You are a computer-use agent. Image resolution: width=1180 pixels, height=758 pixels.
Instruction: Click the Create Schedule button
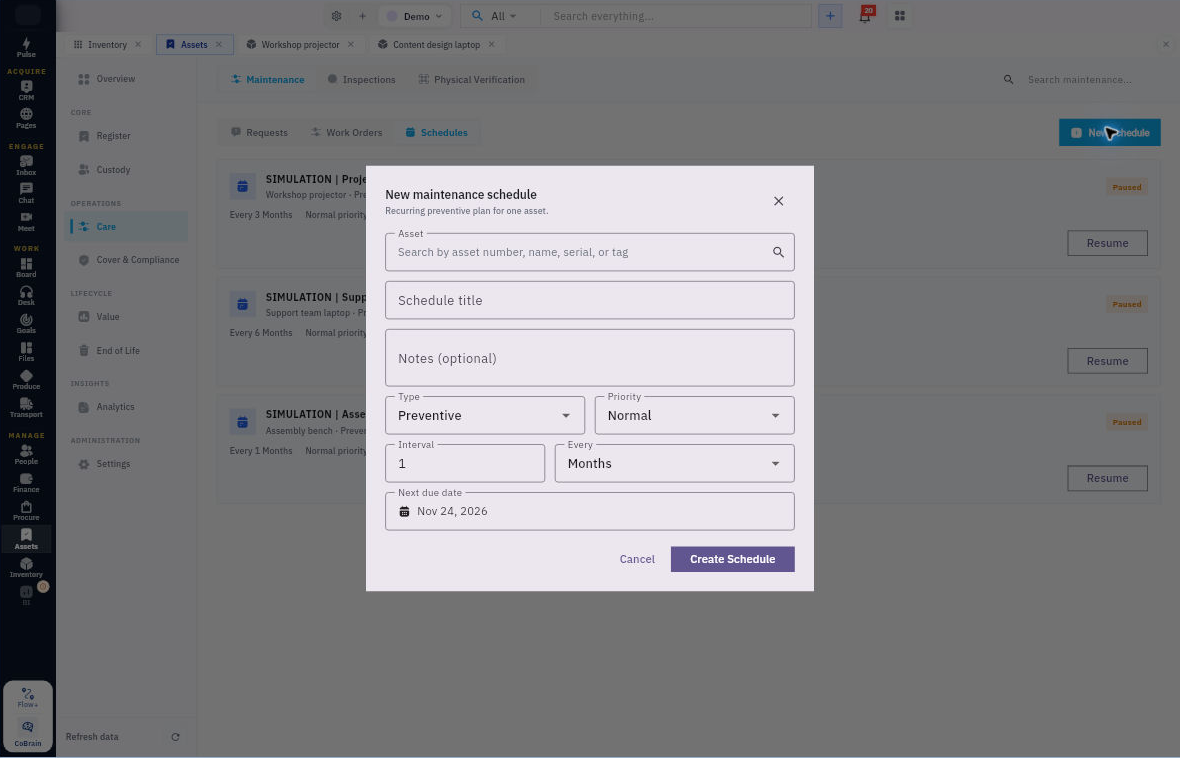(x=732, y=559)
